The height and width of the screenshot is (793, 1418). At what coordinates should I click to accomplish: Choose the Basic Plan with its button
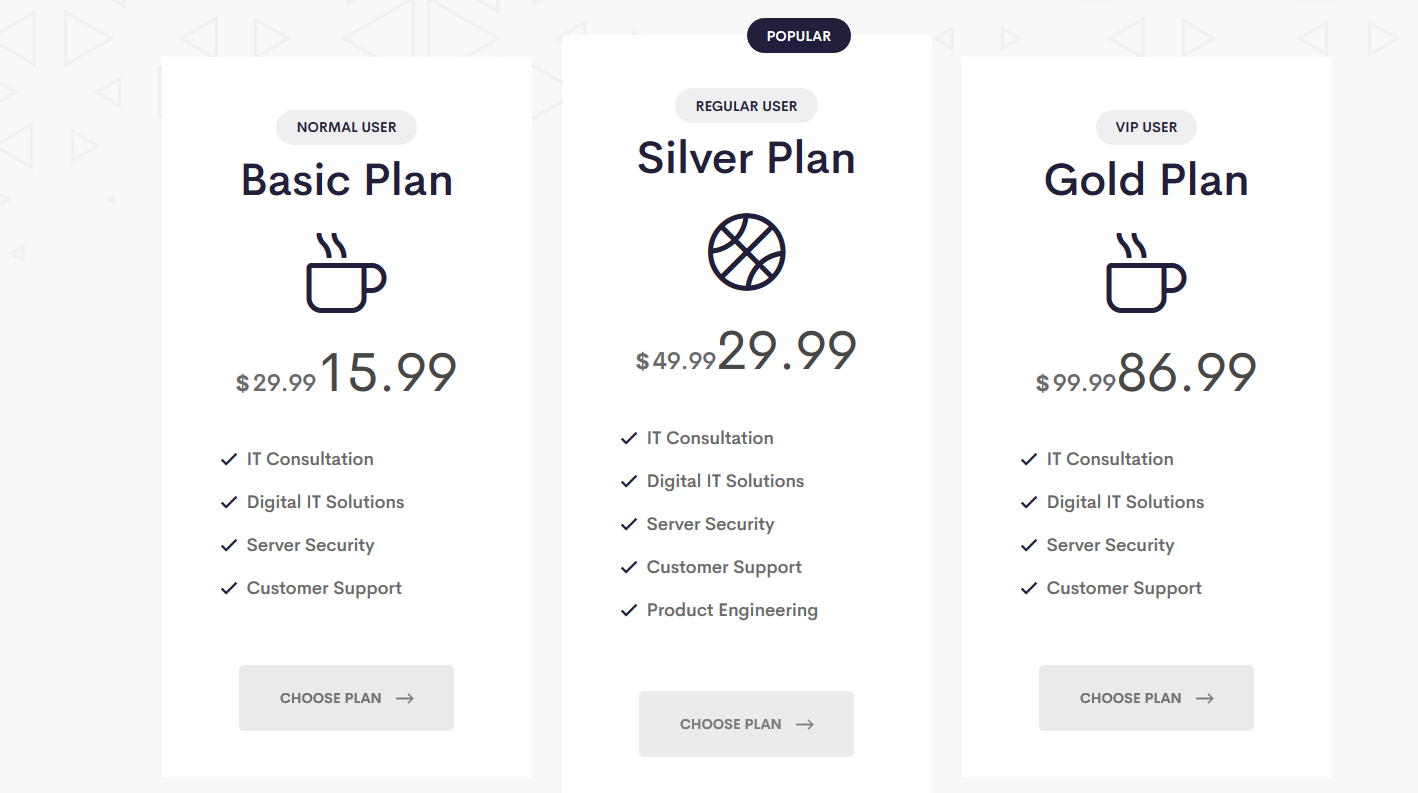tap(346, 698)
